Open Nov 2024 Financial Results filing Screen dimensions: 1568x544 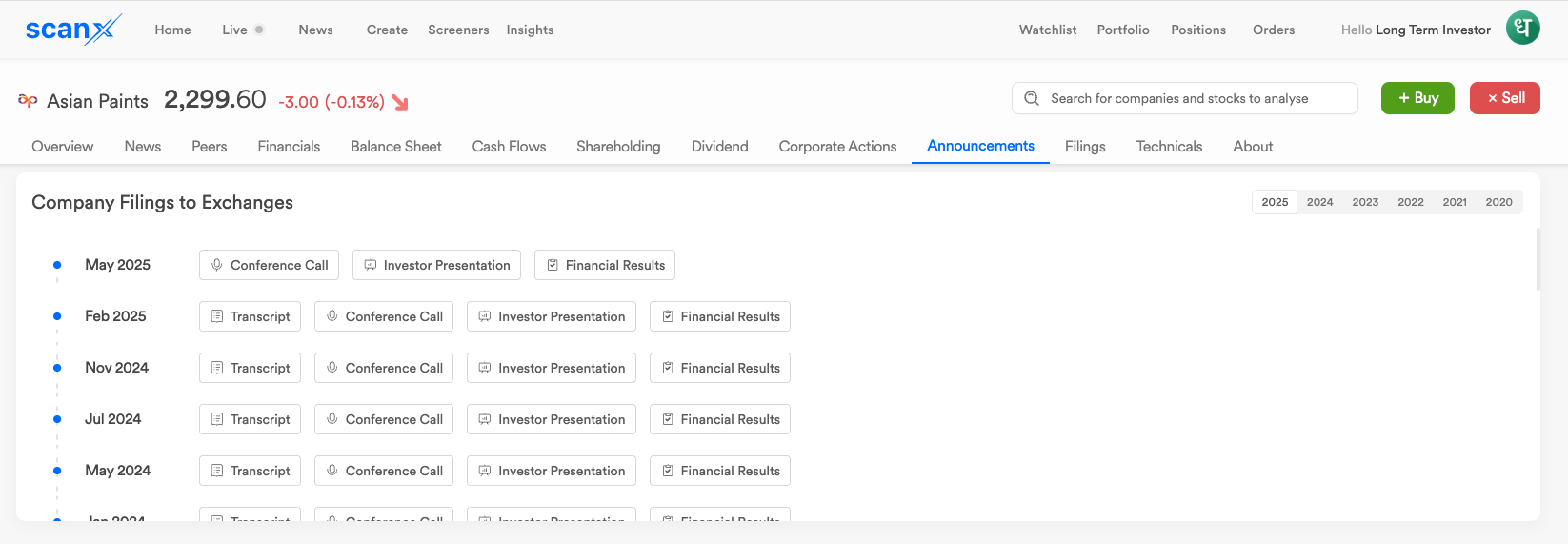(720, 368)
